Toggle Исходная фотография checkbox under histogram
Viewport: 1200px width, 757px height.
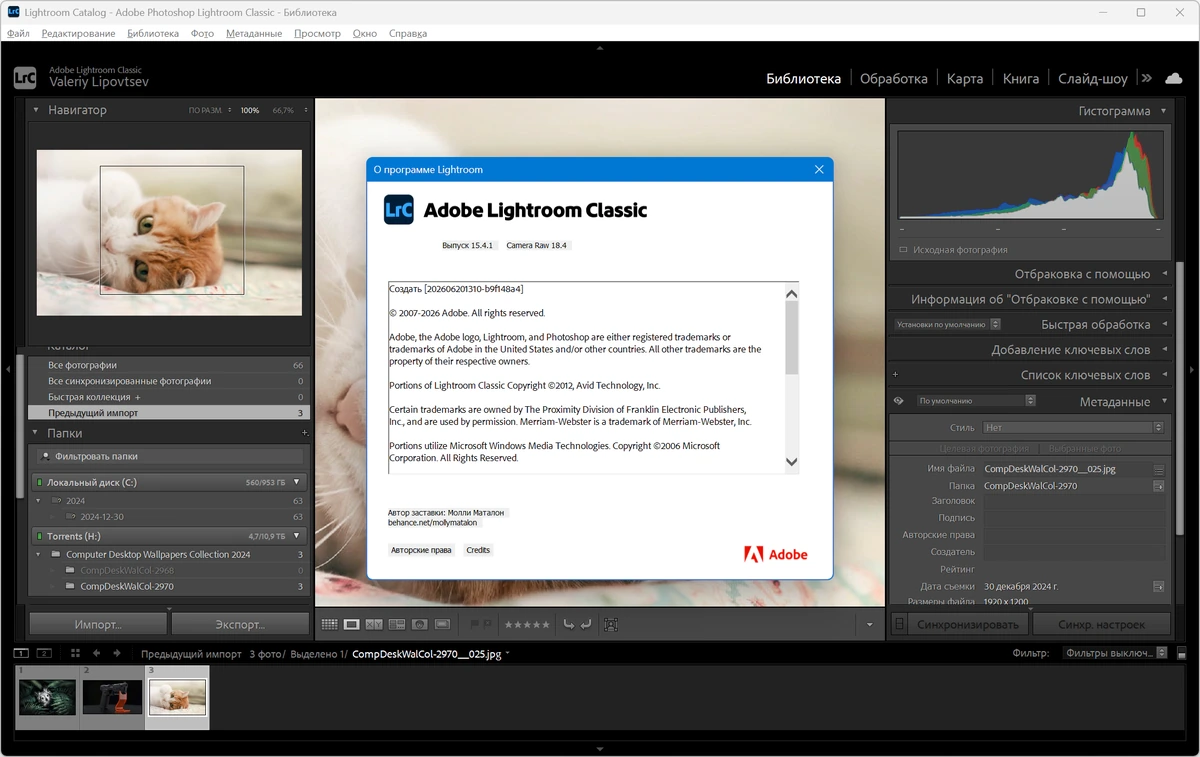click(x=903, y=250)
